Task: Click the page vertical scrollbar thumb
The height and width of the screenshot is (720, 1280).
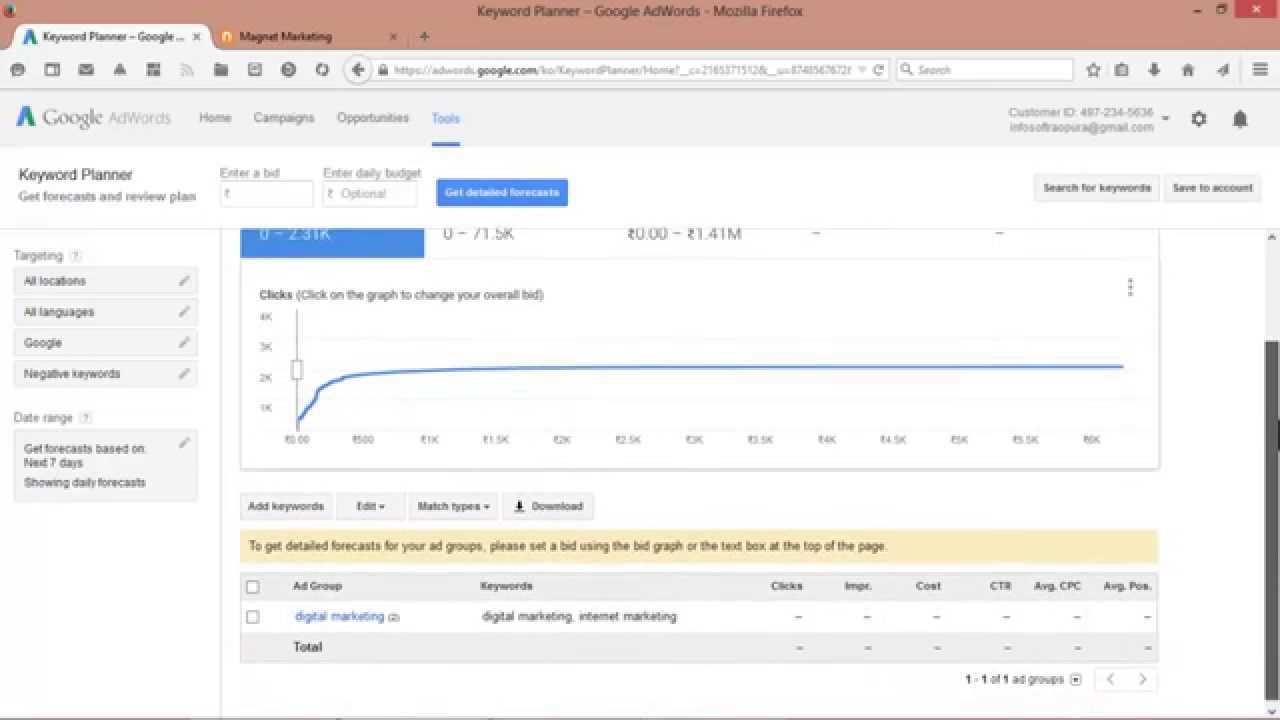Action: pyautogui.click(x=1272, y=520)
